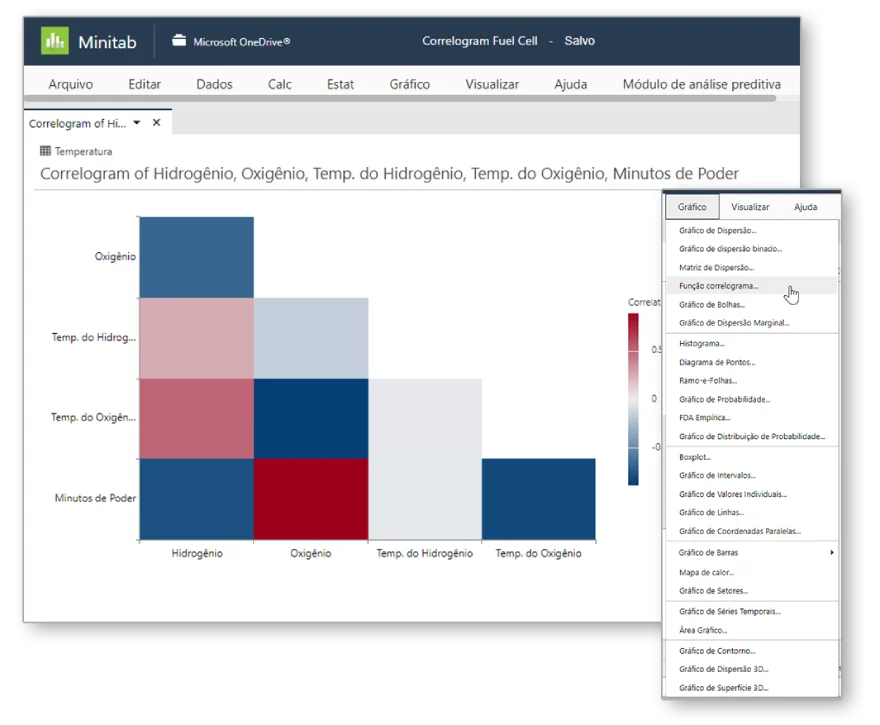Screen dimensions: 880x725
Task: Choose Gráfico de Séries Temporais... entry
Action: (751, 611)
